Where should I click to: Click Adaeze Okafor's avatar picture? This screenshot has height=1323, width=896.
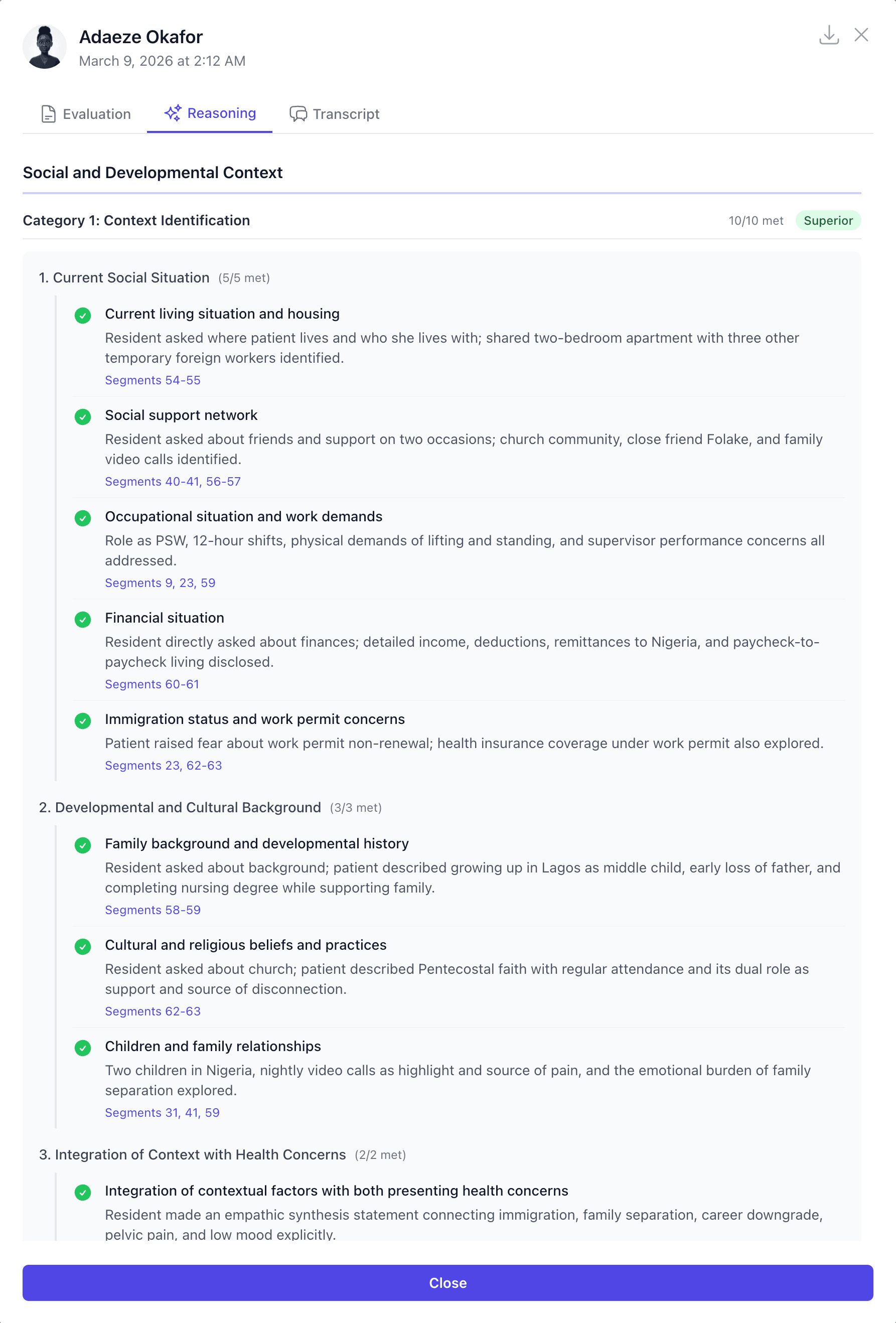[45, 47]
